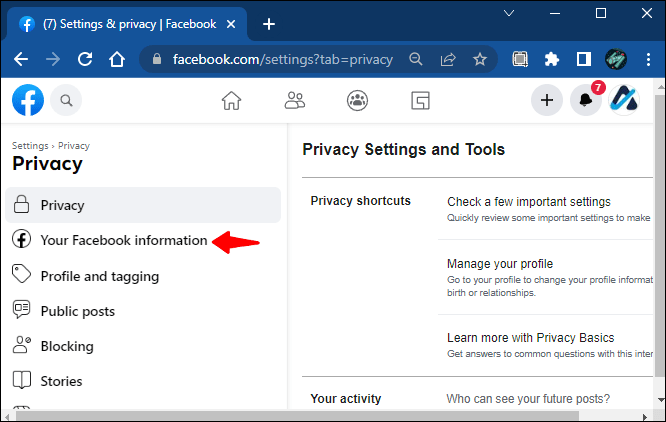Click the plus Create button in Facebook header
The width and height of the screenshot is (666, 422).
(547, 100)
